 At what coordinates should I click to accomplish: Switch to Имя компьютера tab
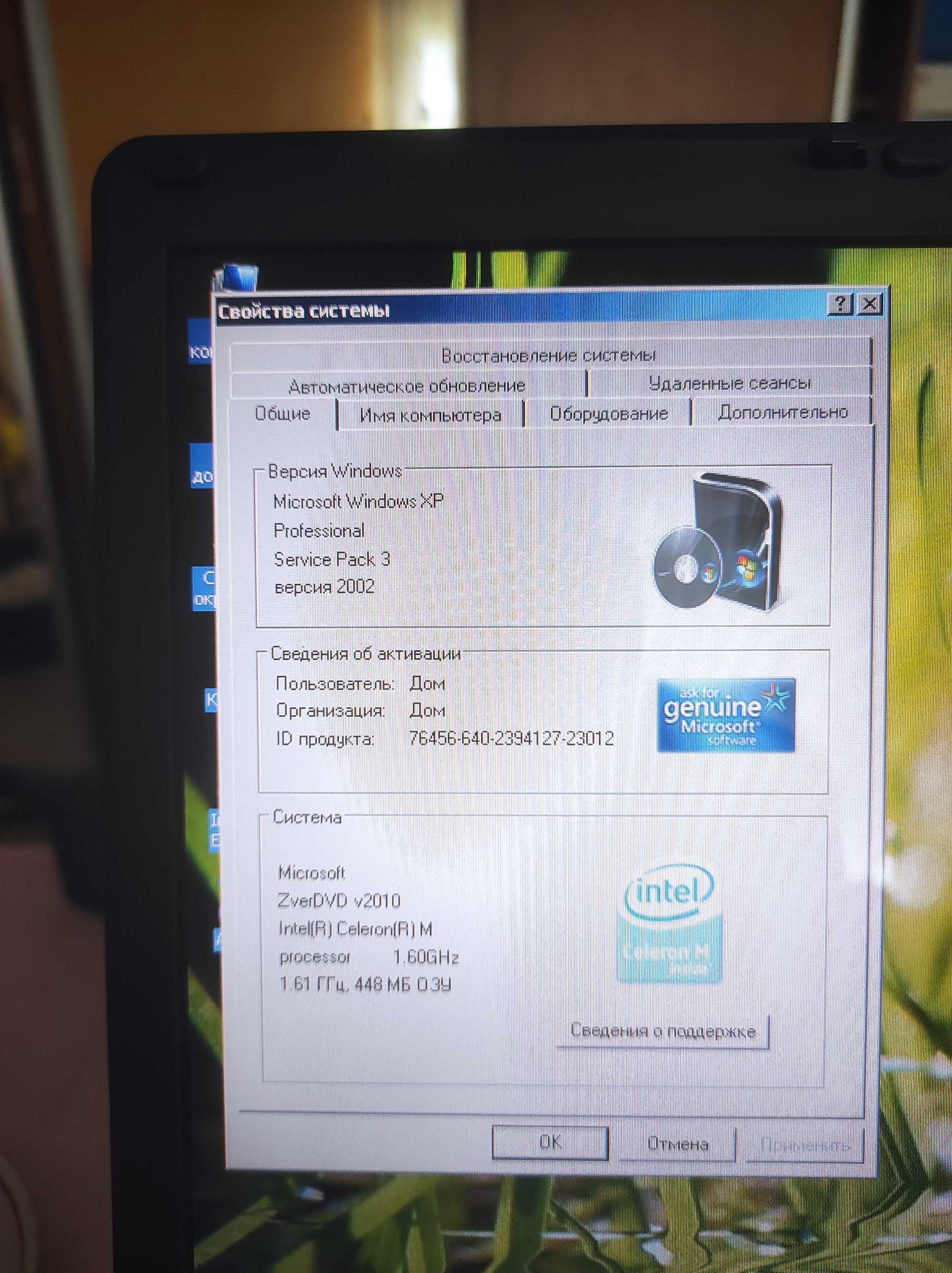(430, 415)
